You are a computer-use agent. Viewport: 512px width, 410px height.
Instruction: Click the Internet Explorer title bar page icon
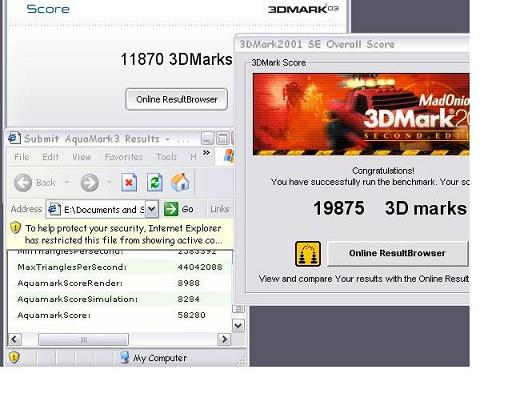coord(14,137)
